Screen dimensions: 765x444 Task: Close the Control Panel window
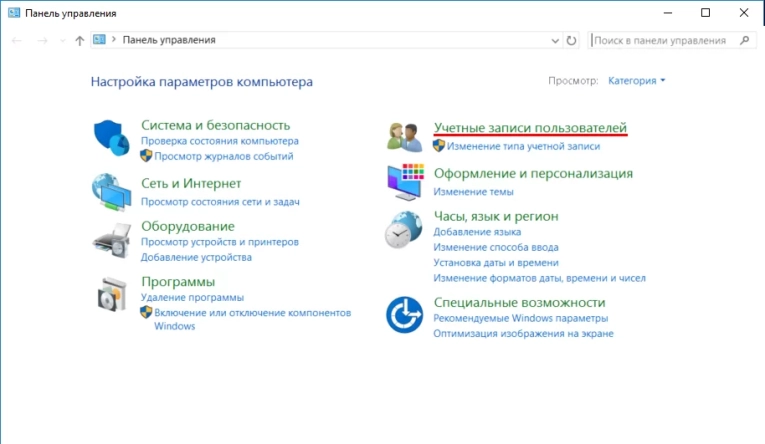pyautogui.click(x=744, y=13)
